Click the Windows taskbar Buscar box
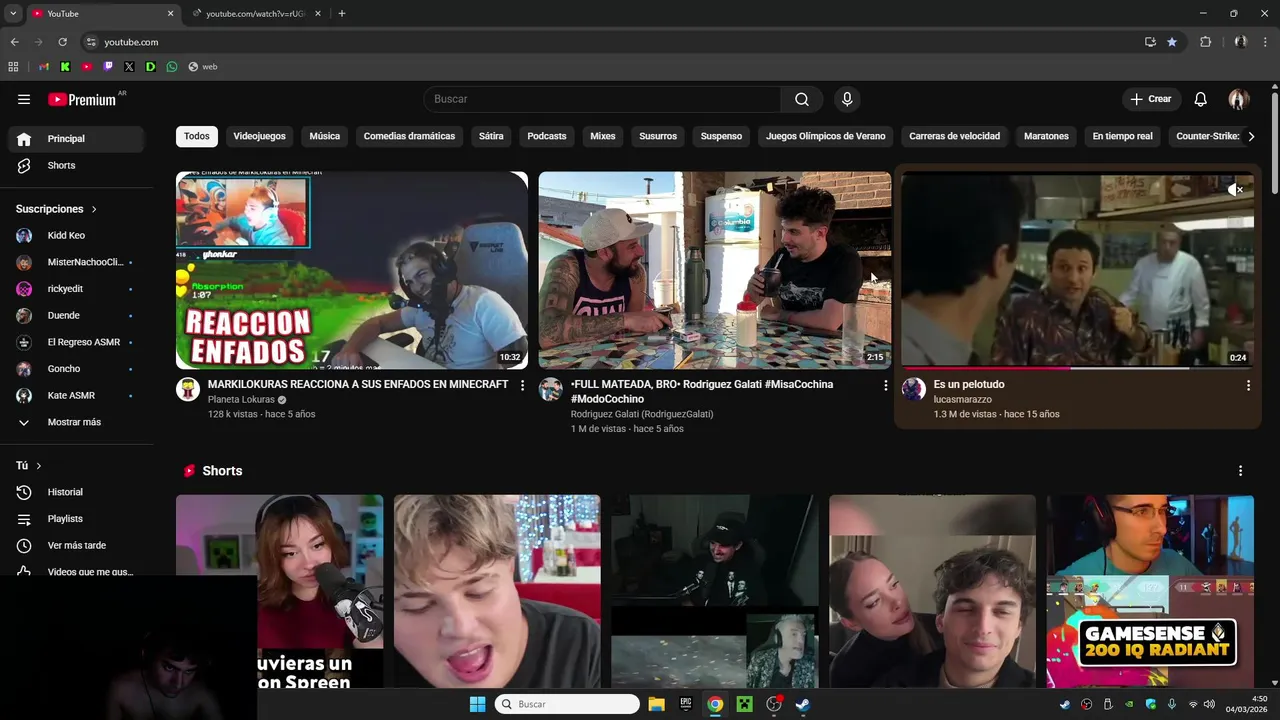This screenshot has height=720, width=1280. (x=567, y=704)
